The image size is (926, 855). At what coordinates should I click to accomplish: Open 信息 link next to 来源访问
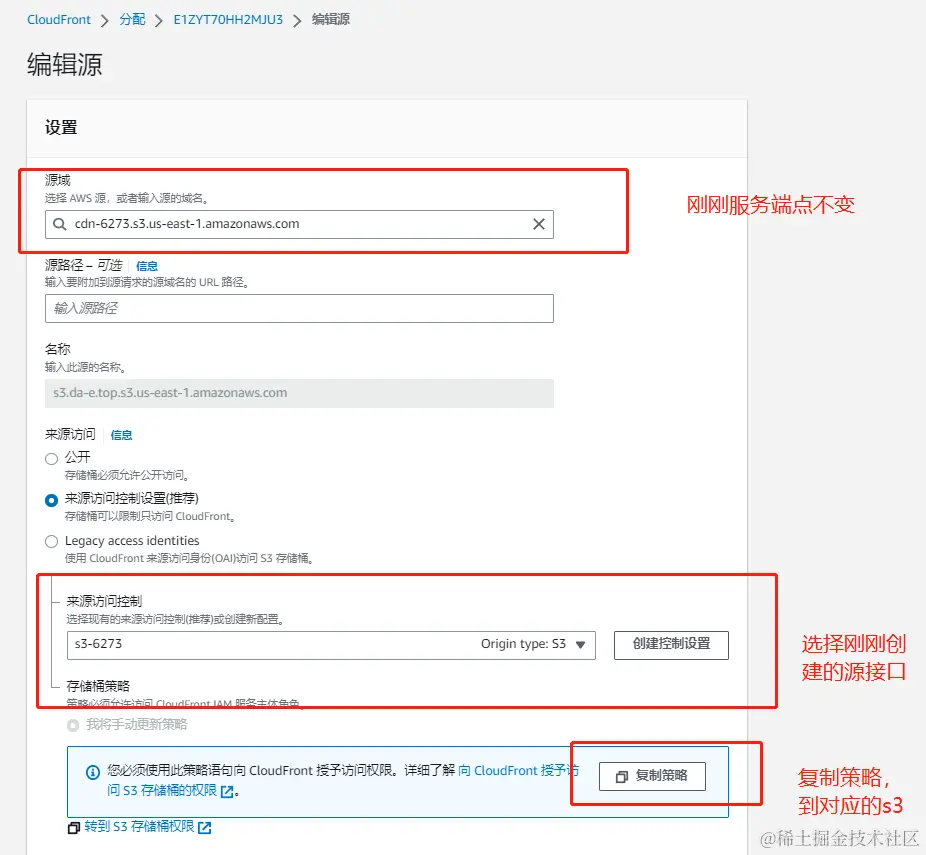pyautogui.click(x=121, y=435)
